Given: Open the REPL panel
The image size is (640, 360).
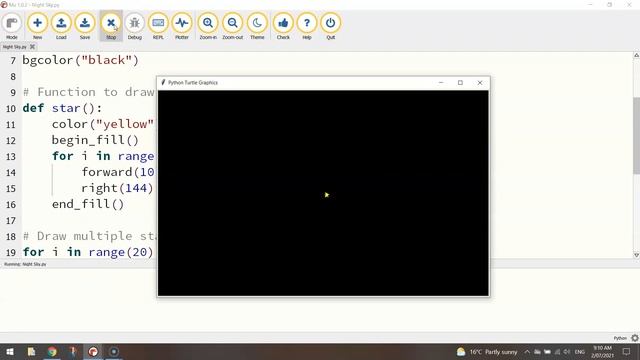Looking at the screenshot, I should click(158, 26).
